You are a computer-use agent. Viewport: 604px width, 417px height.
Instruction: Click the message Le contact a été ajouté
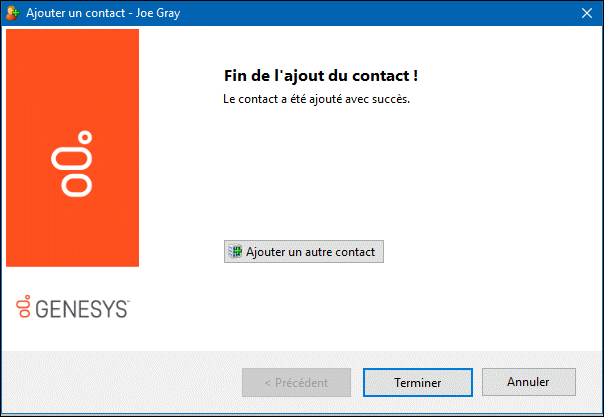click(x=316, y=100)
